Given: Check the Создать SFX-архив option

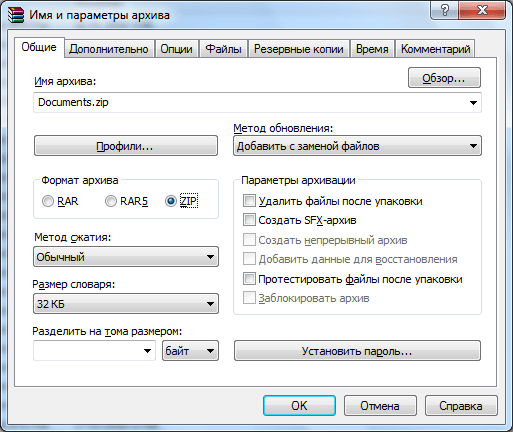Looking at the screenshot, I should click(249, 220).
